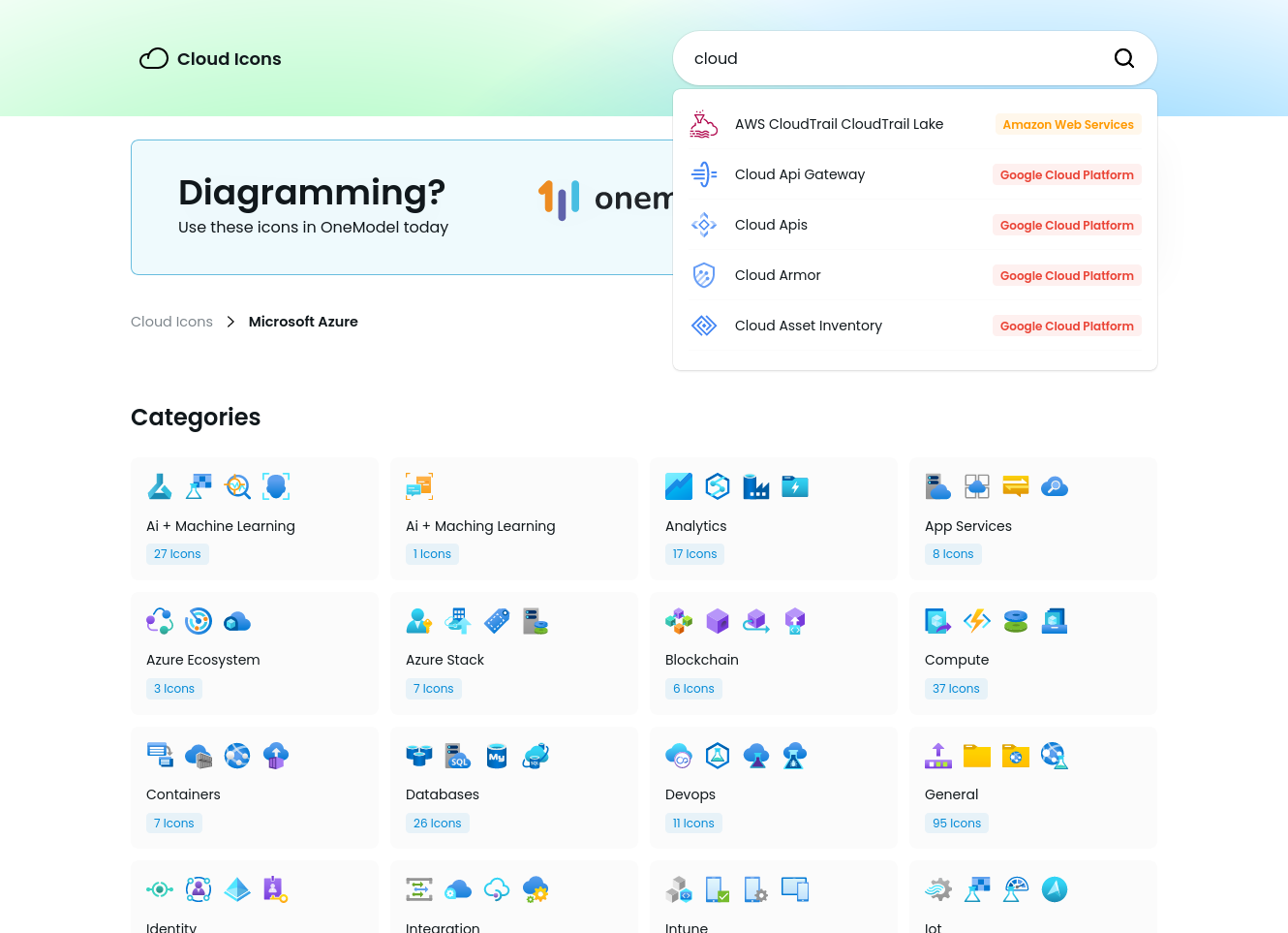This screenshot has height=933, width=1288.
Task: Click the search magnifier icon
Action: click(x=1123, y=58)
